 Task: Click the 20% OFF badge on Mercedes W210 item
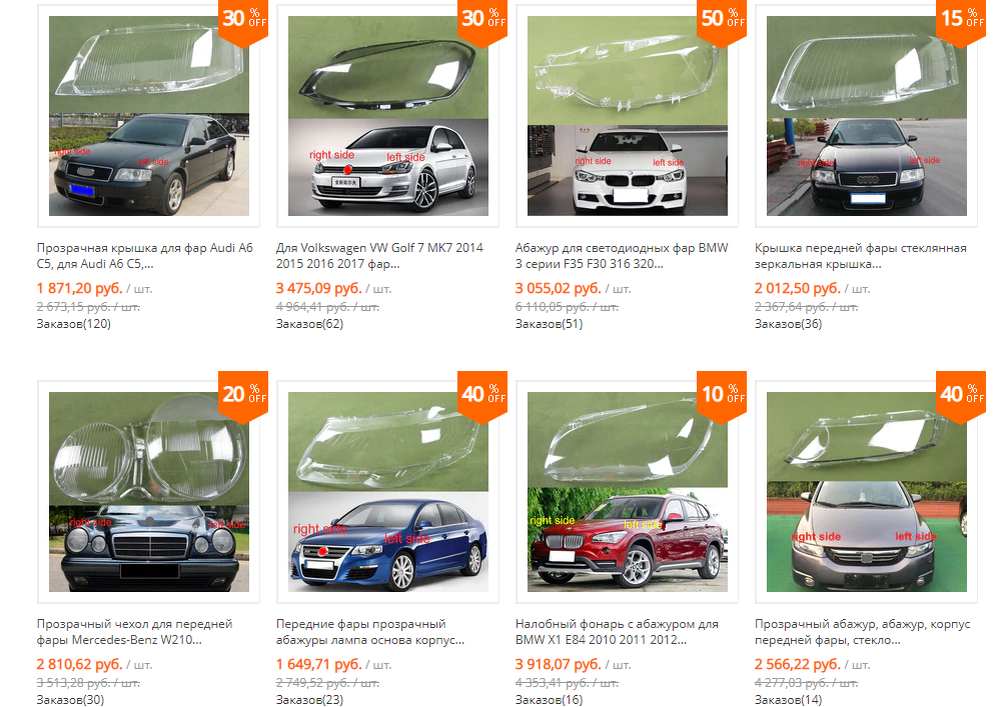pyautogui.click(x=243, y=397)
